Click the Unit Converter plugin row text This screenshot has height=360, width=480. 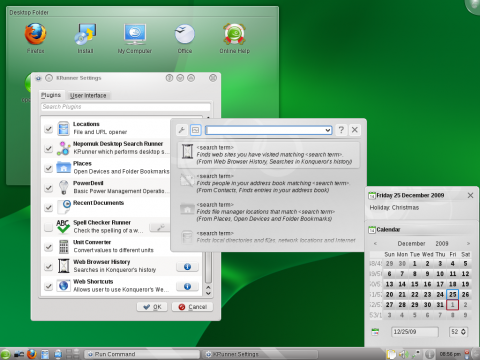click(x=113, y=246)
